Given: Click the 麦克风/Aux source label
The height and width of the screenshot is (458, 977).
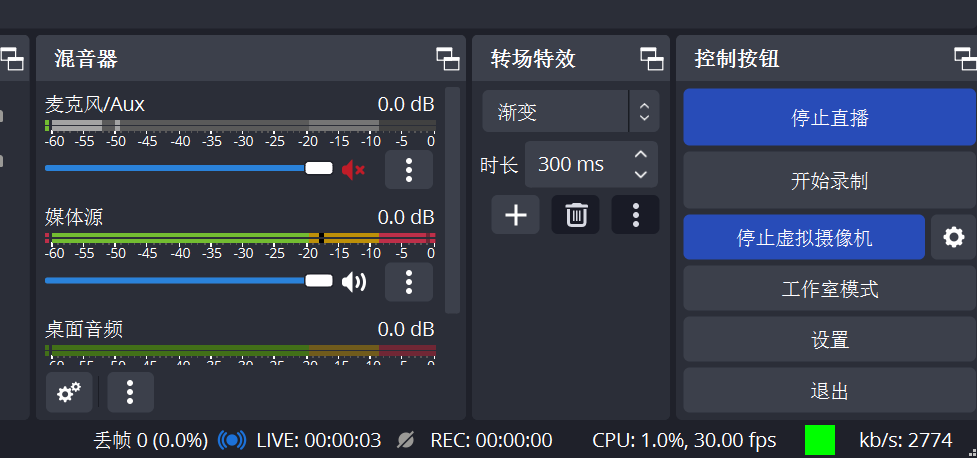Looking at the screenshot, I should point(95,104).
